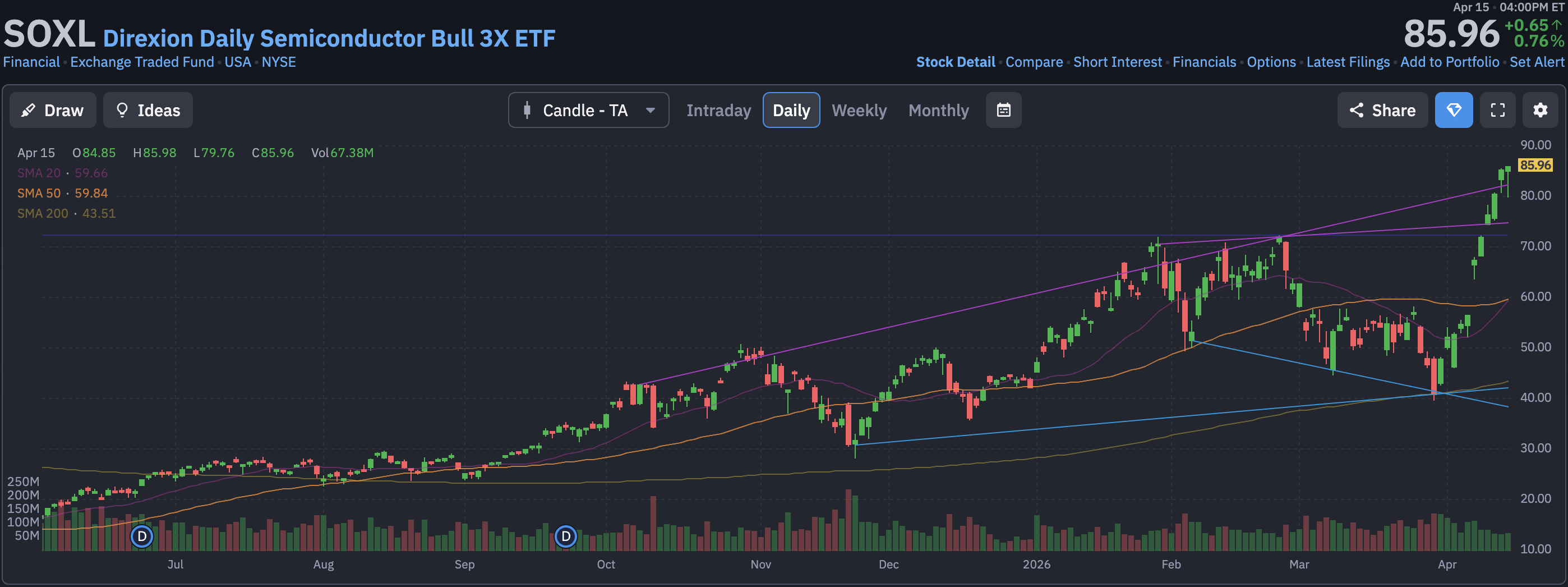Click the SOXL ticker symbol
This screenshot has height=587, width=1568.
(x=49, y=34)
